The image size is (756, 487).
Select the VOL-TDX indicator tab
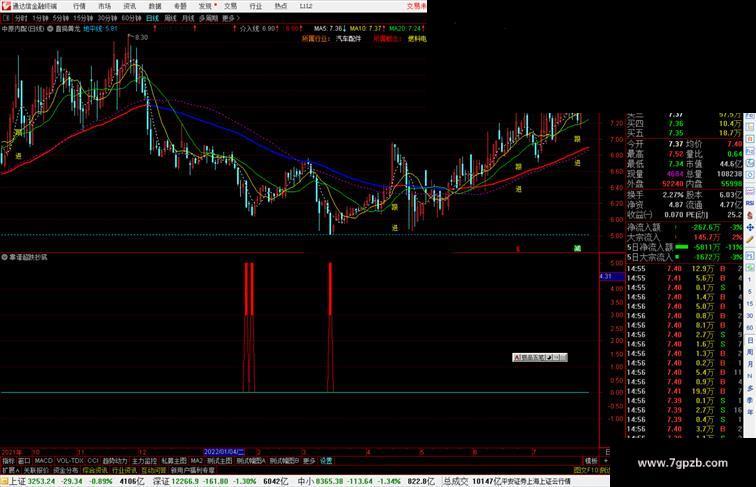(x=70, y=461)
